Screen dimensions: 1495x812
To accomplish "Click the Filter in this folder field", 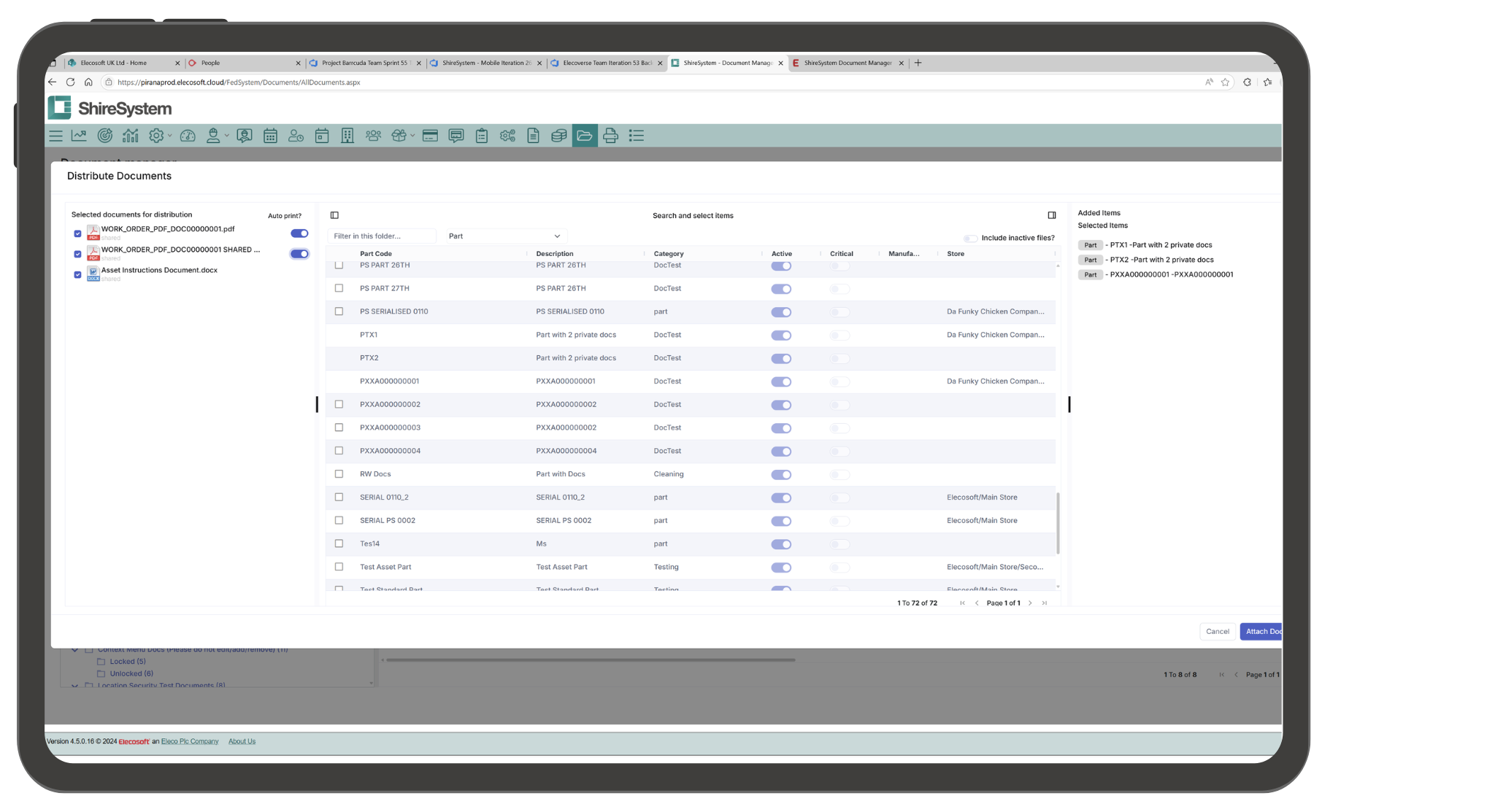I will tap(382, 236).
